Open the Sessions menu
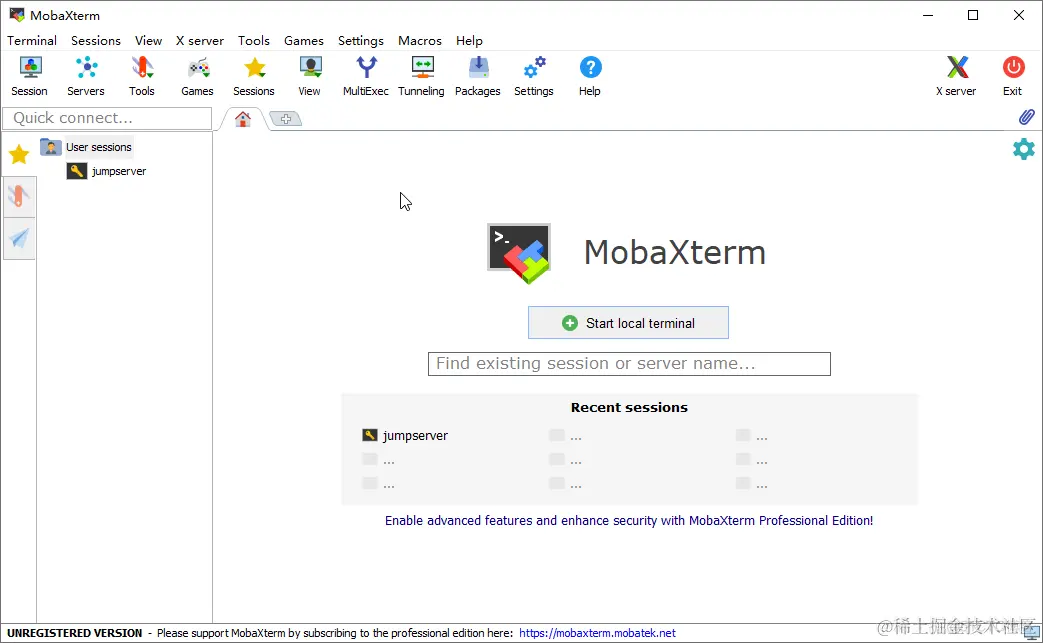Viewport: 1043px width, 643px height. pyautogui.click(x=96, y=41)
